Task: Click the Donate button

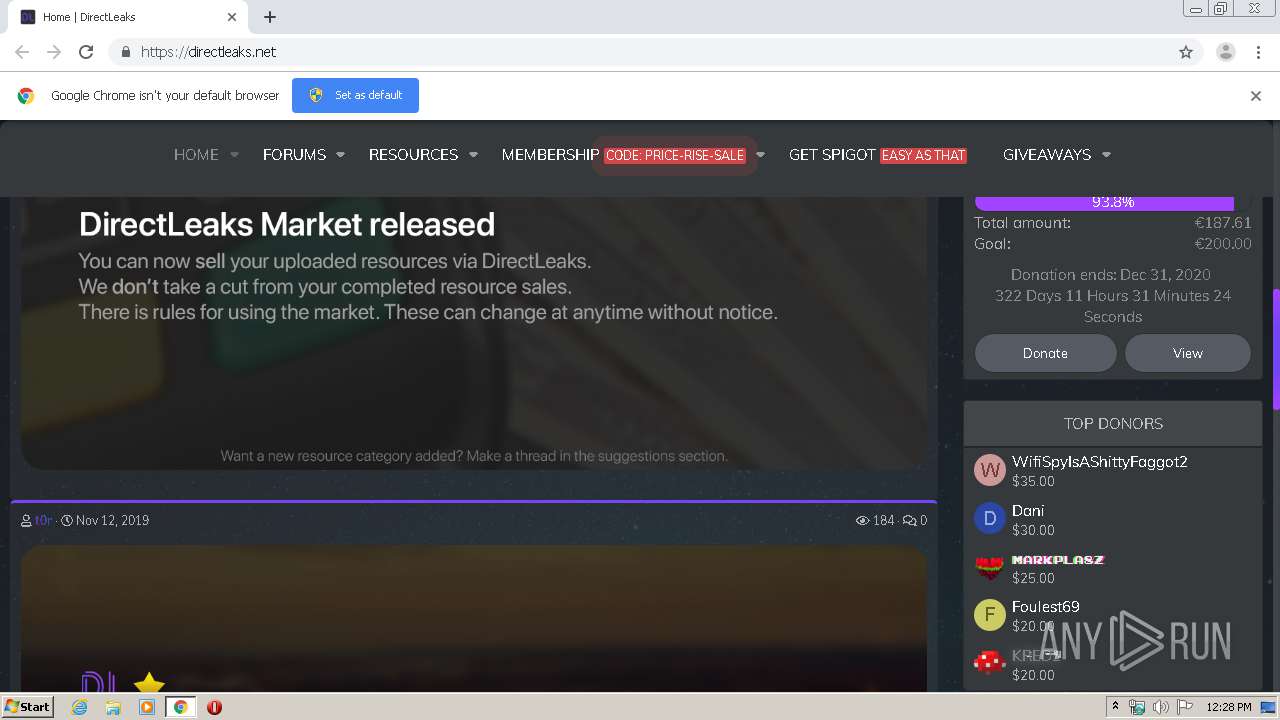Action: (1045, 353)
